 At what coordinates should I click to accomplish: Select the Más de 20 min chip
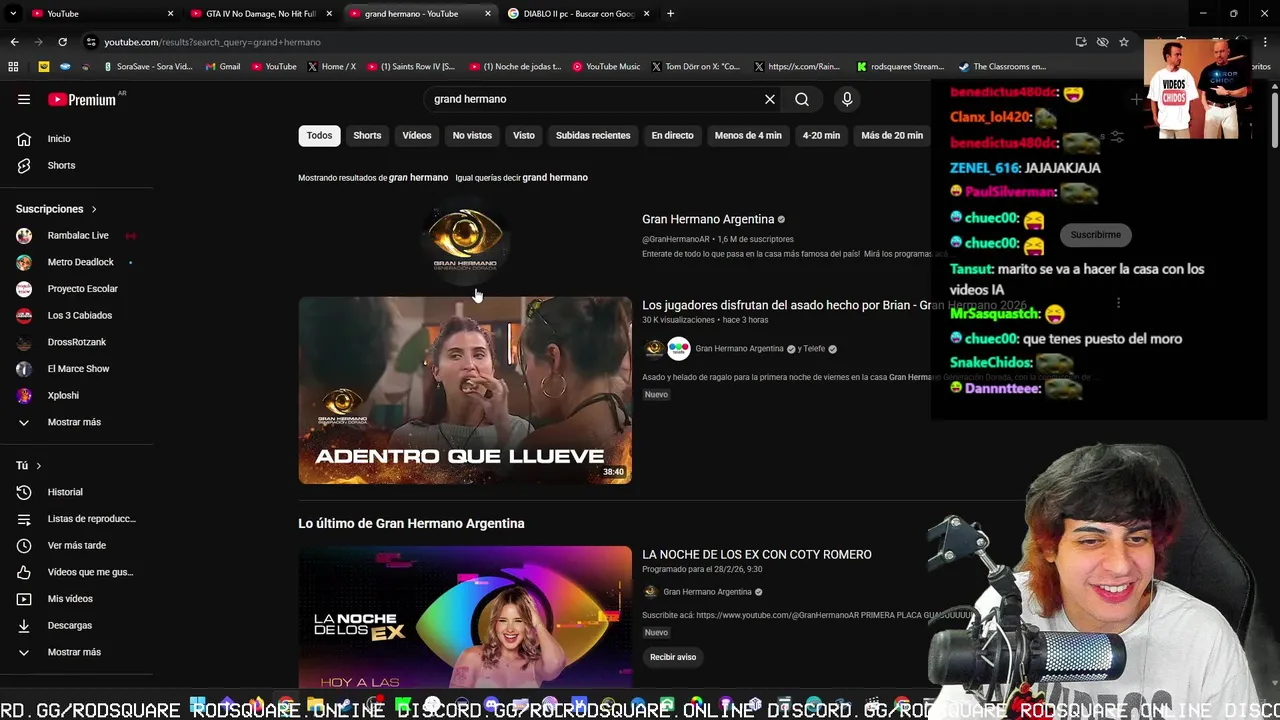892,135
